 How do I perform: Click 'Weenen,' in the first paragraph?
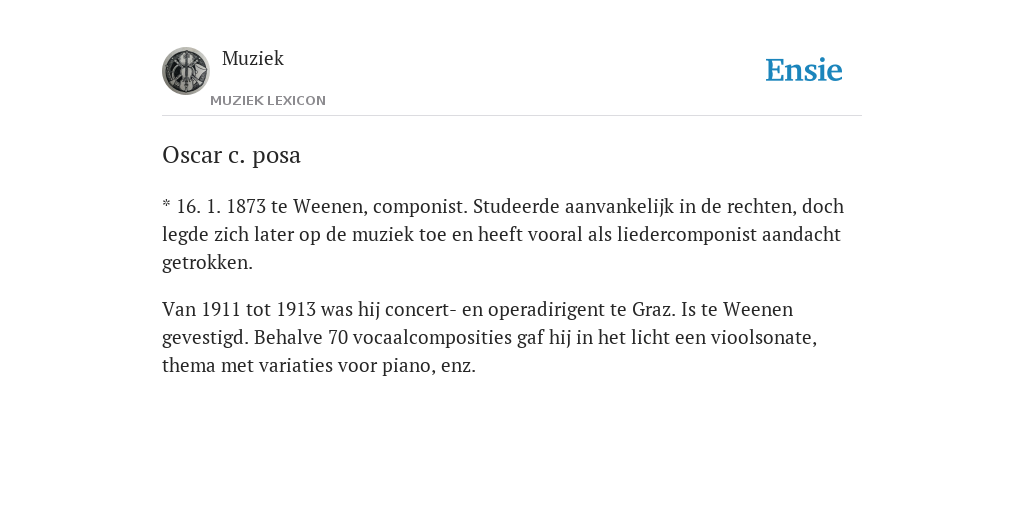[330, 206]
